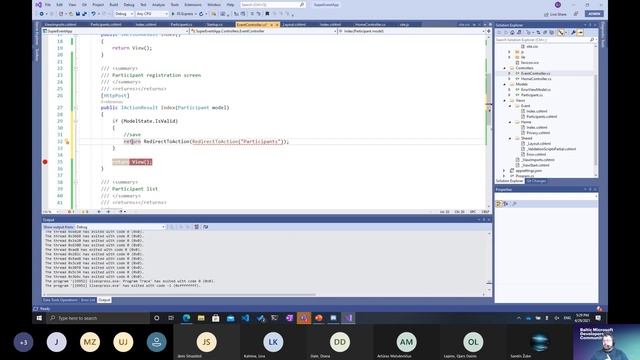Open Microsoft Edge from the taskbar

point(187,318)
